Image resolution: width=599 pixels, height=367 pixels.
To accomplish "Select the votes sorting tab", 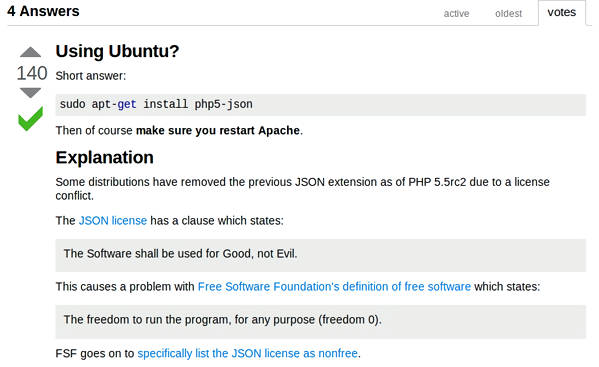I will 562,13.
